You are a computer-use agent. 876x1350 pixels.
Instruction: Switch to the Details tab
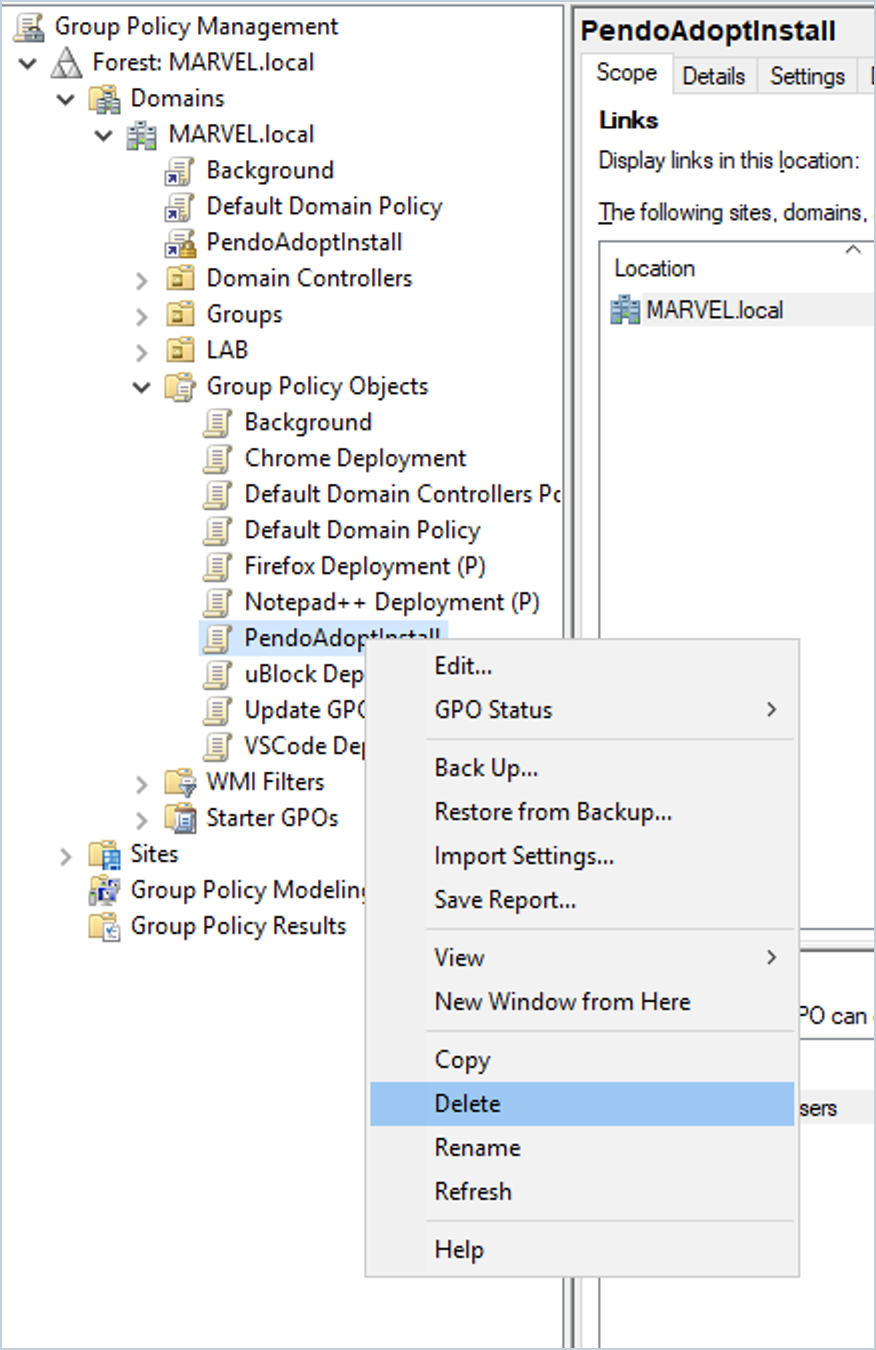tap(714, 76)
